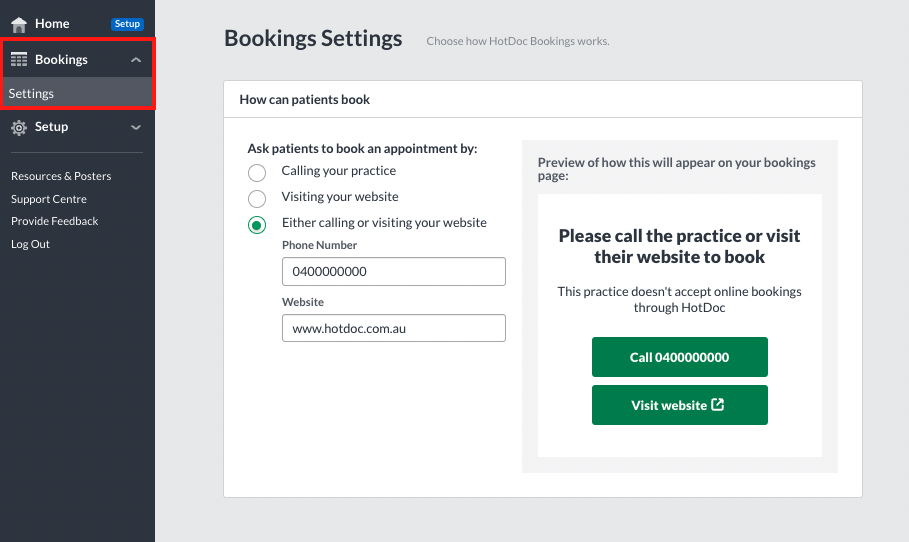Image resolution: width=909 pixels, height=542 pixels.
Task: Select Either calling or visiting radio option
Action: [x=257, y=224]
